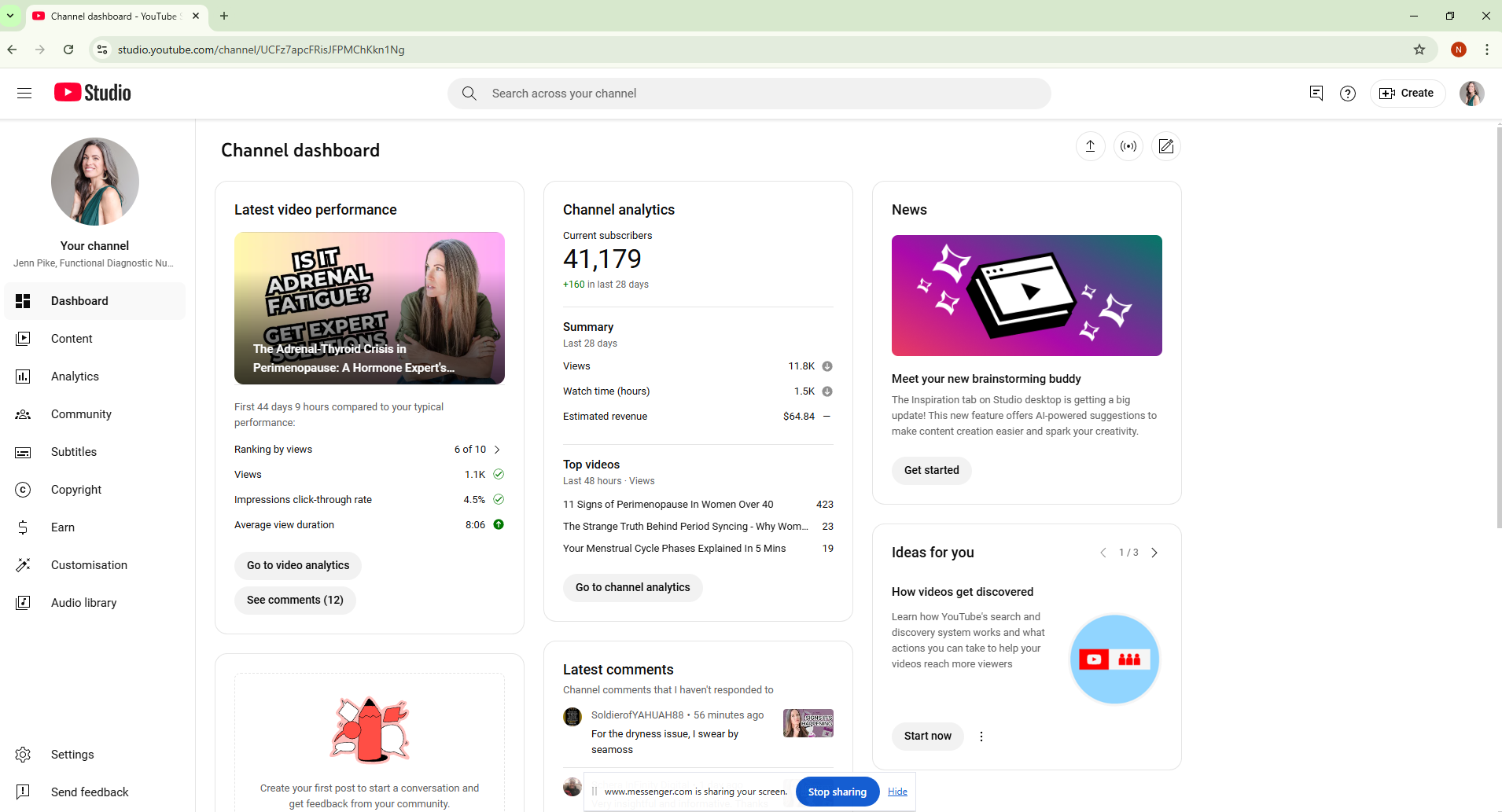The width and height of the screenshot is (1502, 812).
Task: Click the Get started button in News
Action: click(932, 470)
